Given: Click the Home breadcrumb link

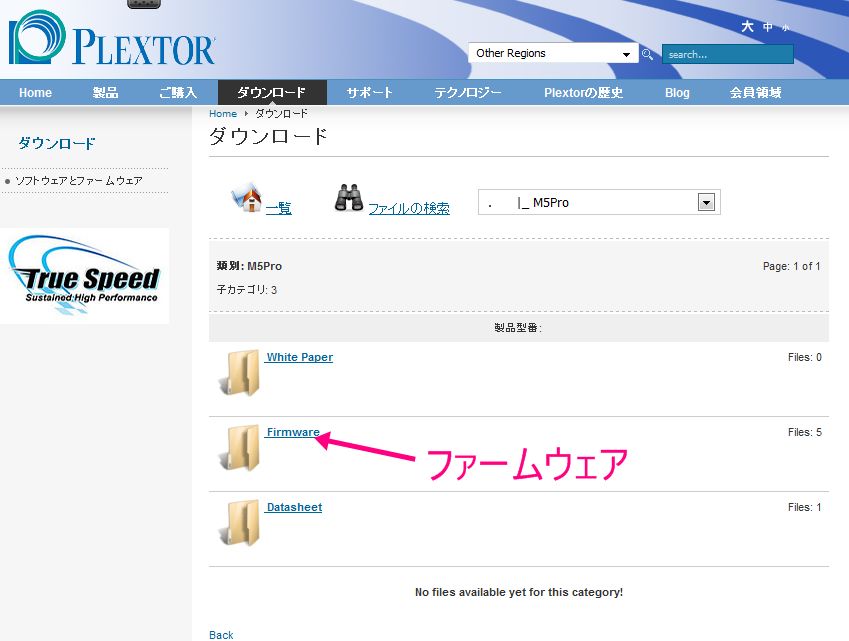Looking at the screenshot, I should pyautogui.click(x=223, y=114).
